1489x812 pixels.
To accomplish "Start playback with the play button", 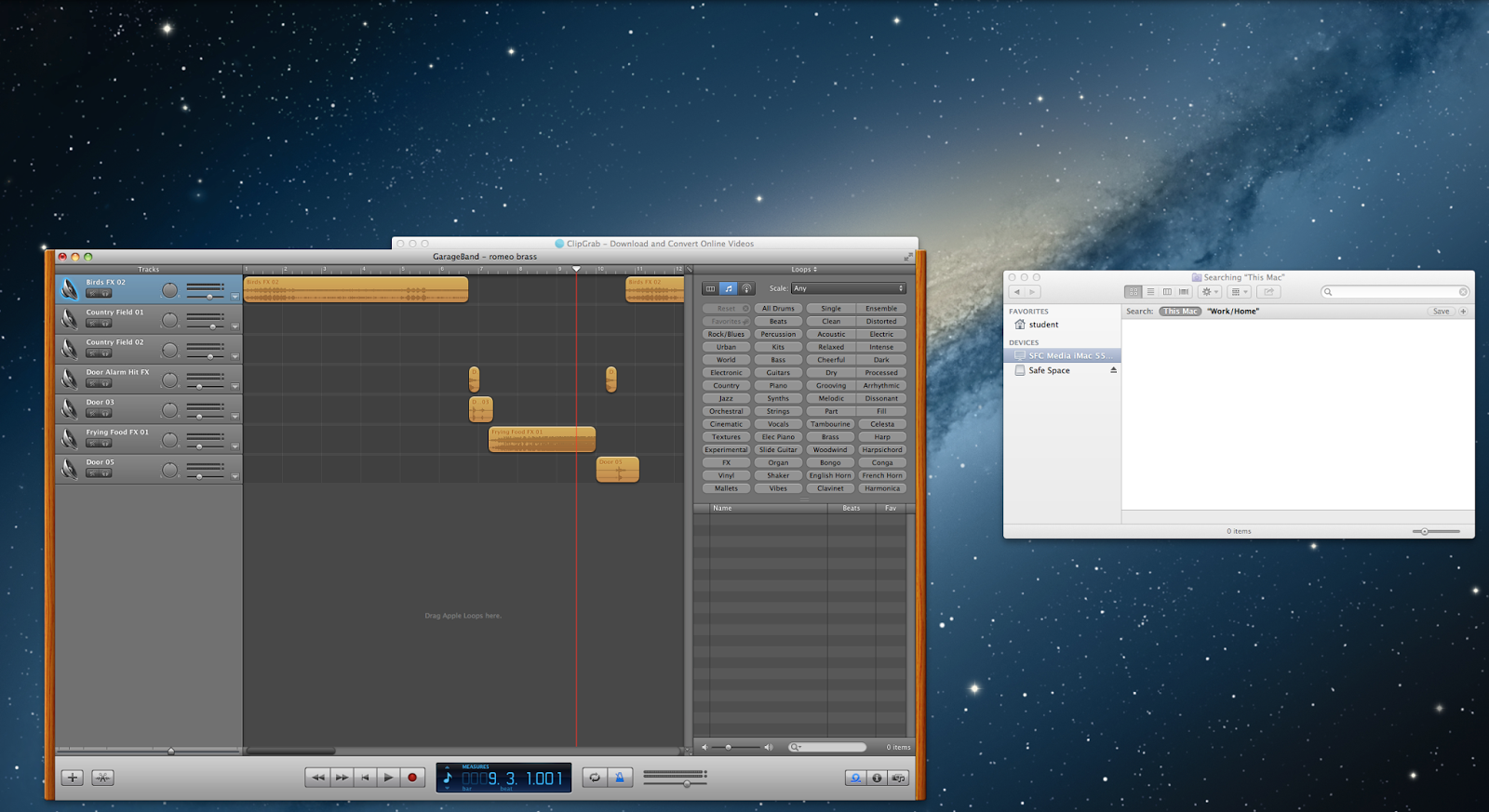I will coord(388,778).
